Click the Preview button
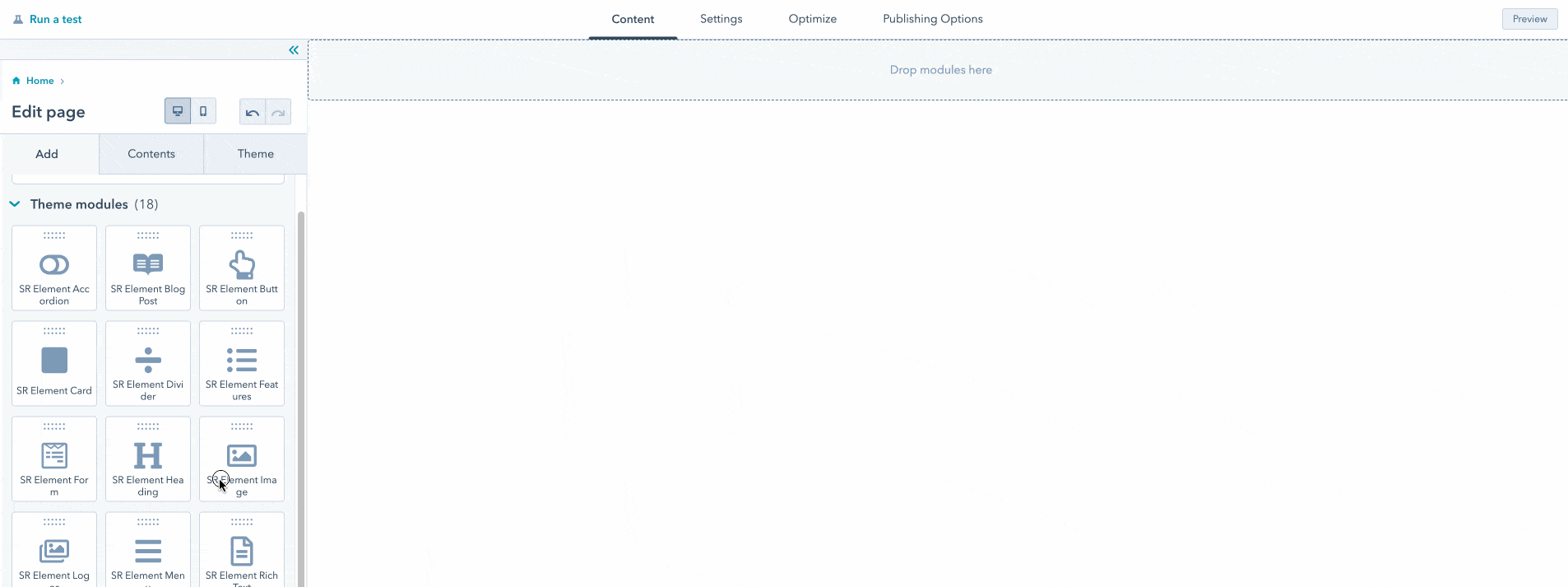 (x=1529, y=19)
